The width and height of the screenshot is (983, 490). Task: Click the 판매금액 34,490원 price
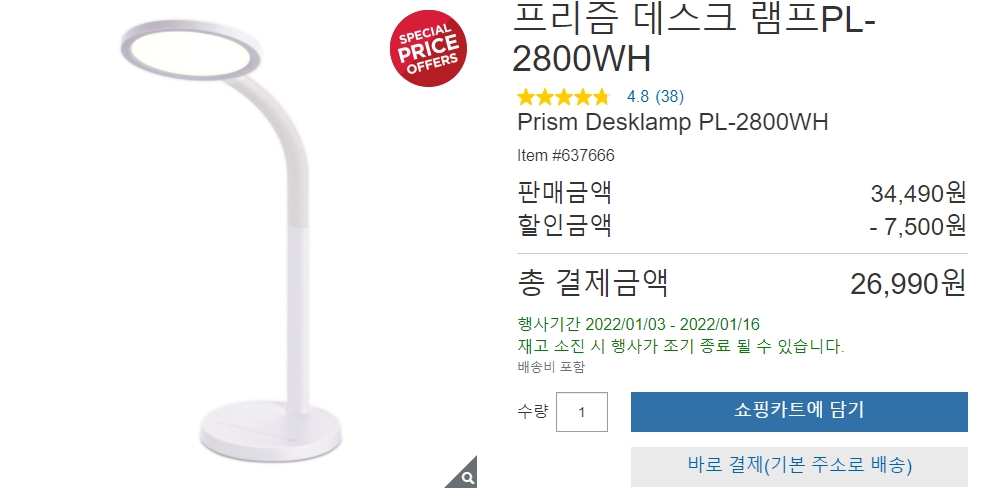(x=918, y=194)
